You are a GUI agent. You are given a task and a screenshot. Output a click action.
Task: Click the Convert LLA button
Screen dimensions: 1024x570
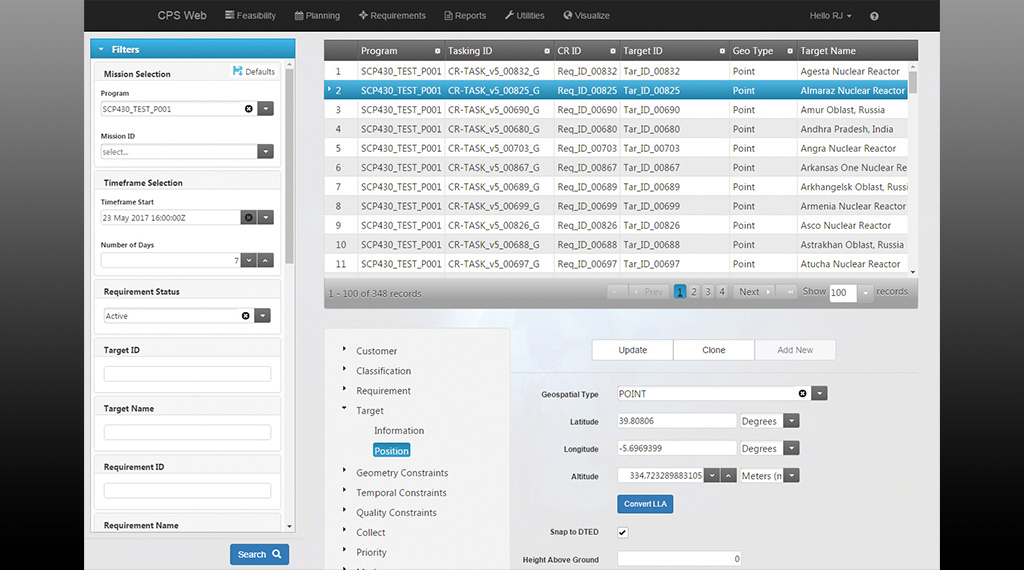645,504
